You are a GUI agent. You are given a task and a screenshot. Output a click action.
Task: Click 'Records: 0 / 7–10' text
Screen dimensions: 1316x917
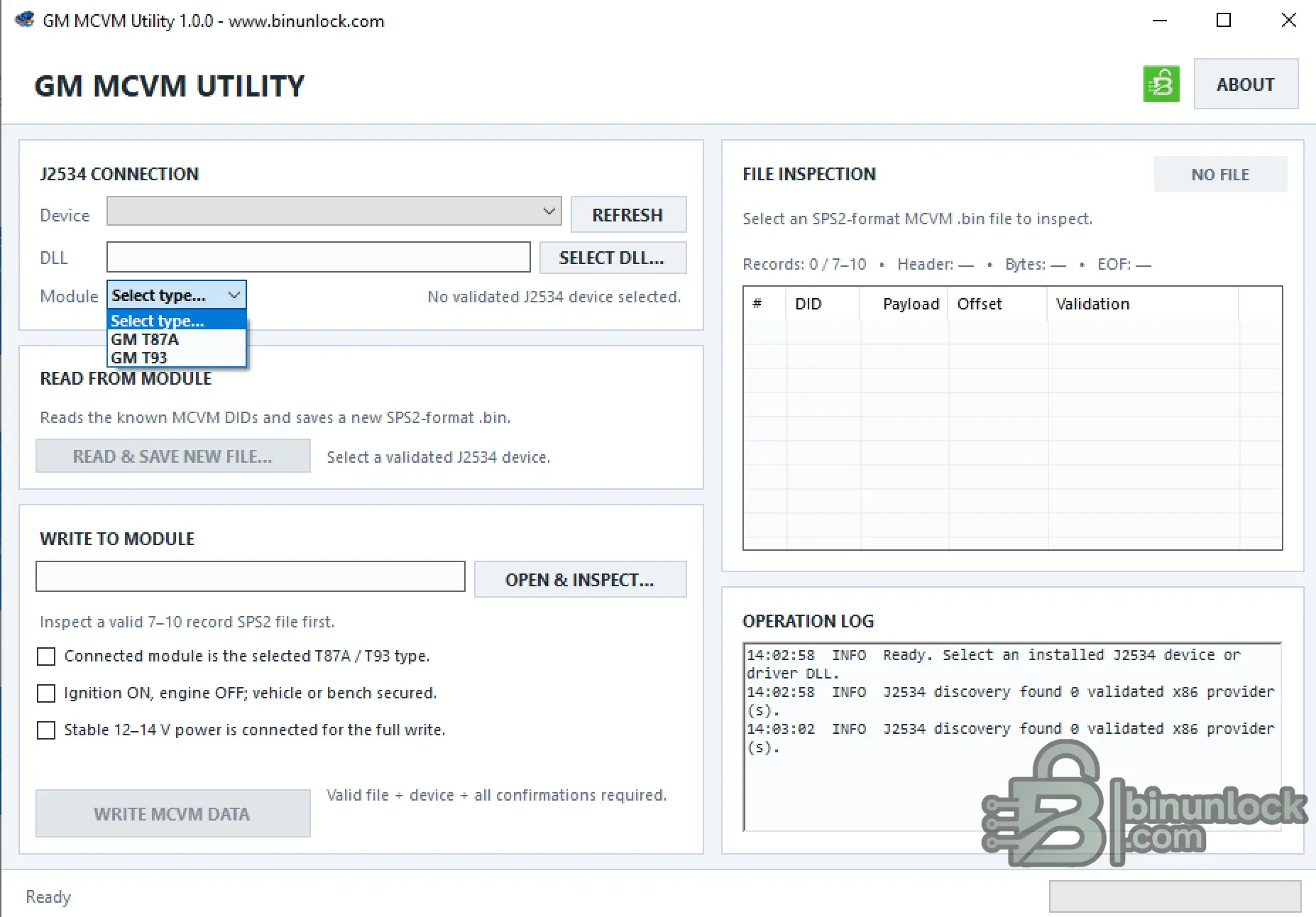tap(804, 264)
